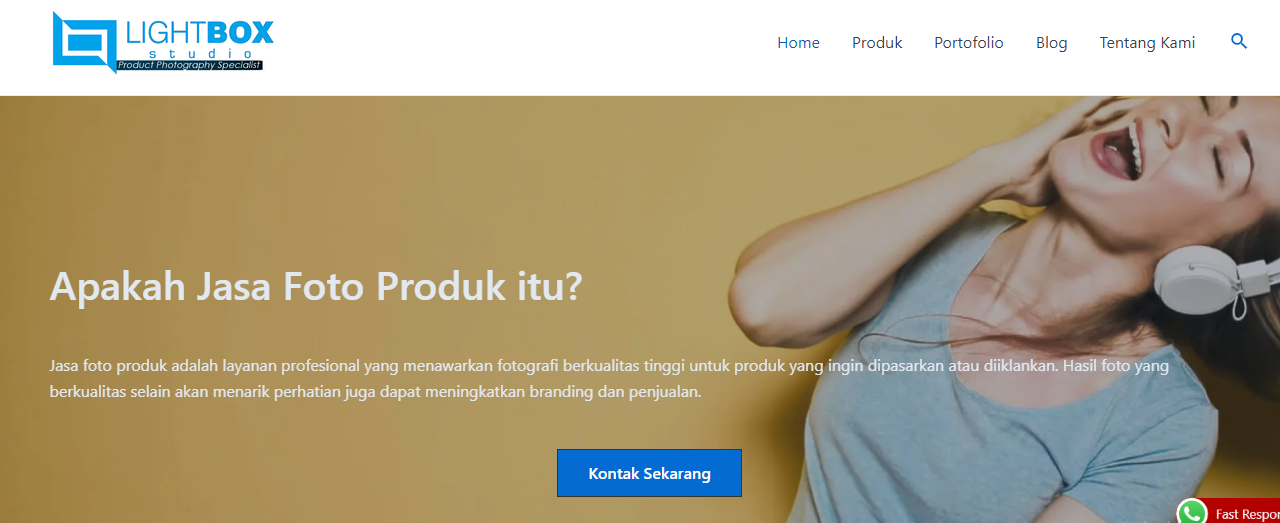Image resolution: width=1280 pixels, height=523 pixels.
Task: Open the search magnifier icon
Action: [1239, 42]
